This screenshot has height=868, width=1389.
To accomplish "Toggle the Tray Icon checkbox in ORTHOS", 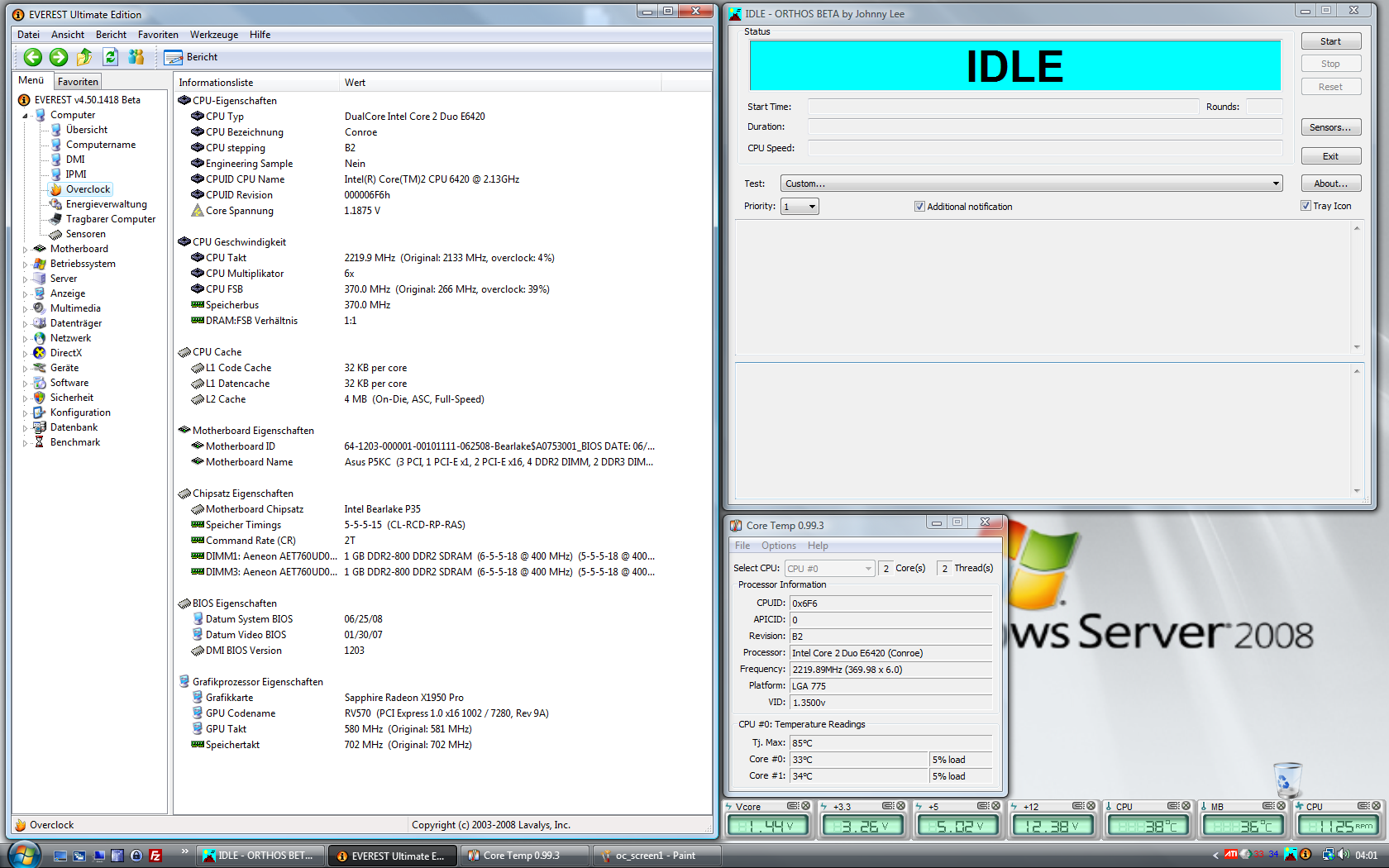I will click(1305, 206).
